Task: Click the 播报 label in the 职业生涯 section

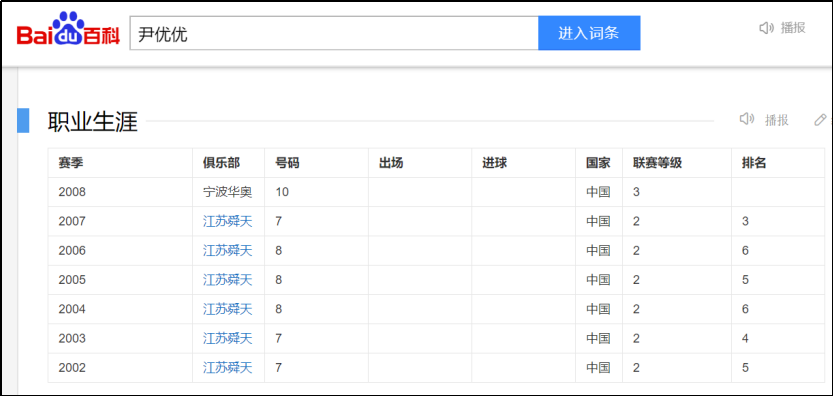Action: pos(777,120)
